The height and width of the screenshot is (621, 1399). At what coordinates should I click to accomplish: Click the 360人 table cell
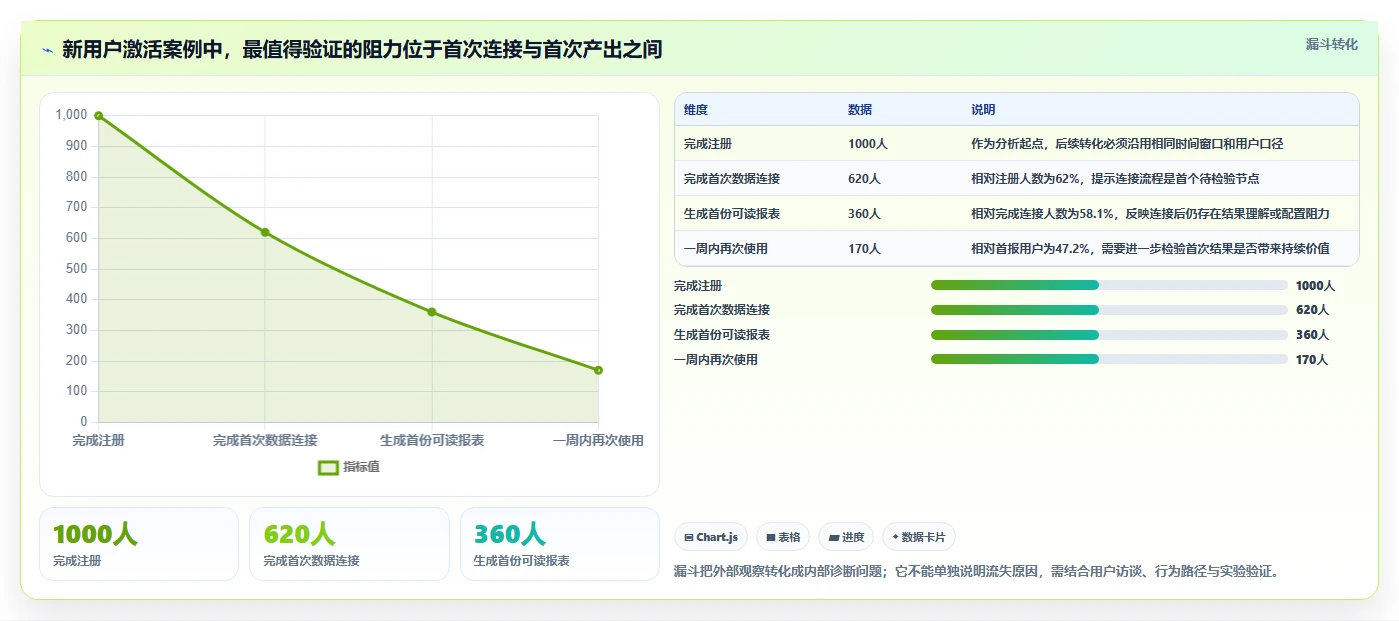[864, 214]
